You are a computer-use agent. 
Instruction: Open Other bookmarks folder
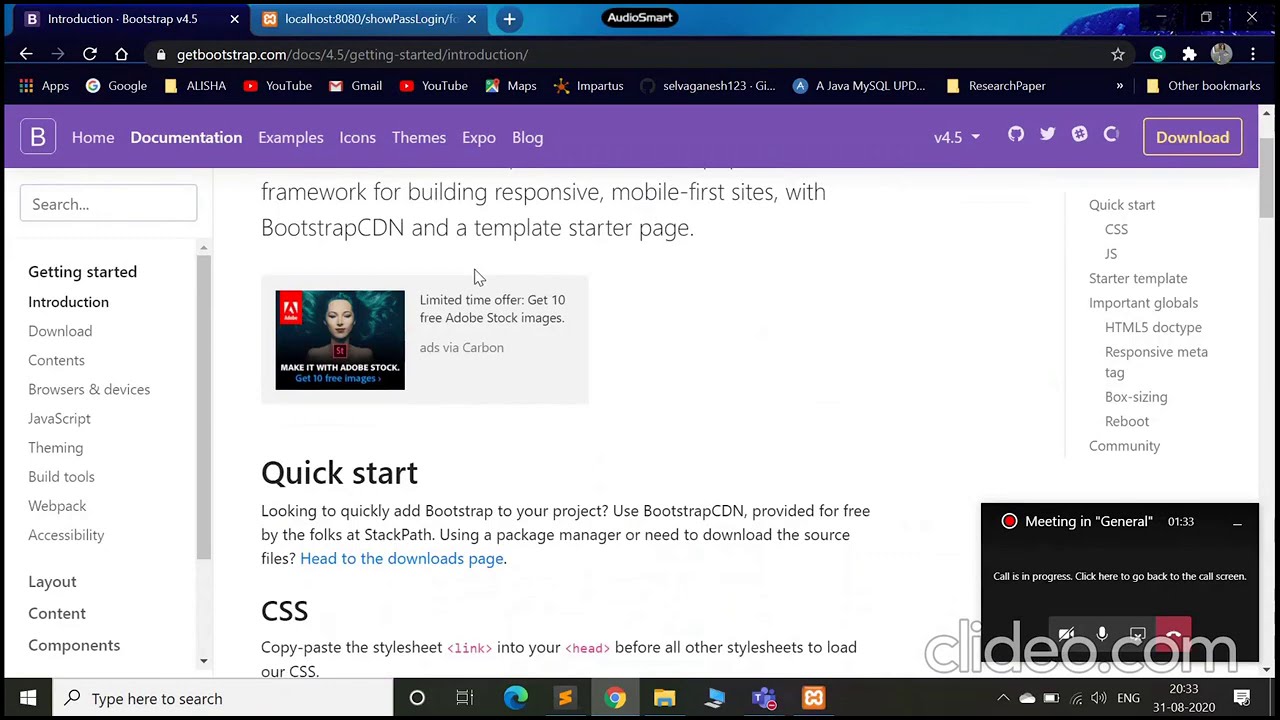pos(1203,86)
